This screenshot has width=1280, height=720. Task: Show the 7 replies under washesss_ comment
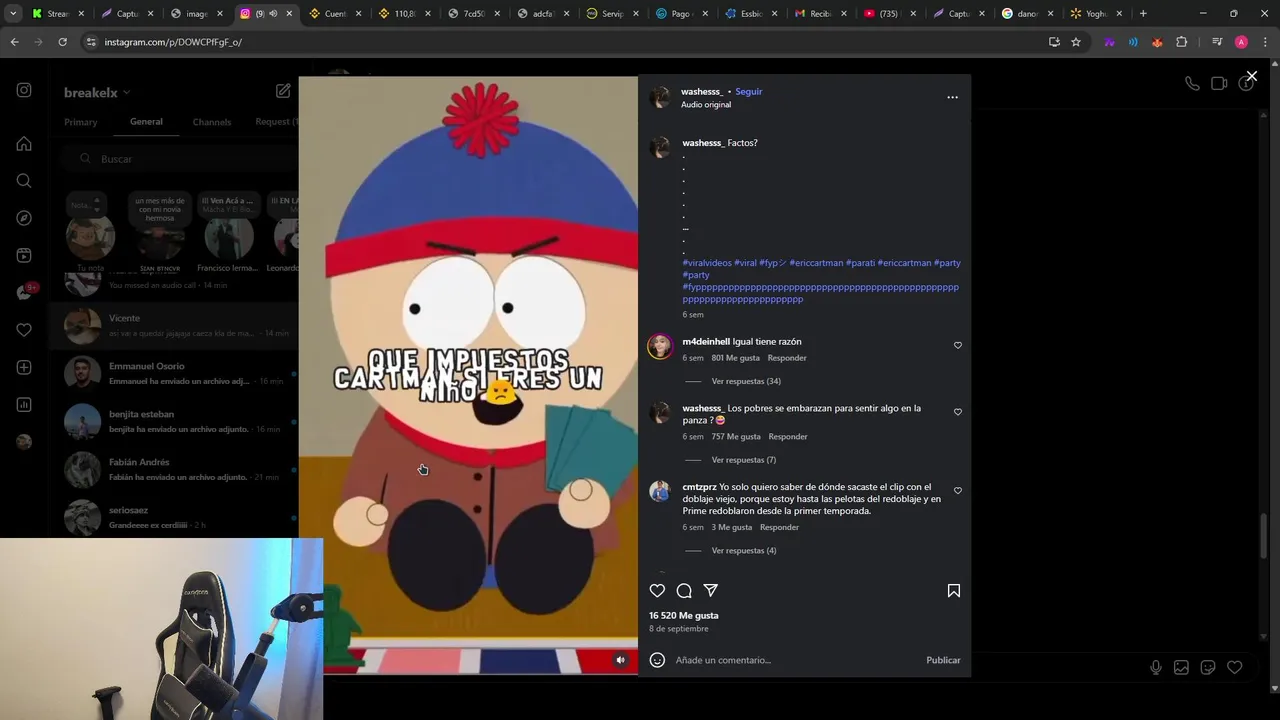coord(744,460)
